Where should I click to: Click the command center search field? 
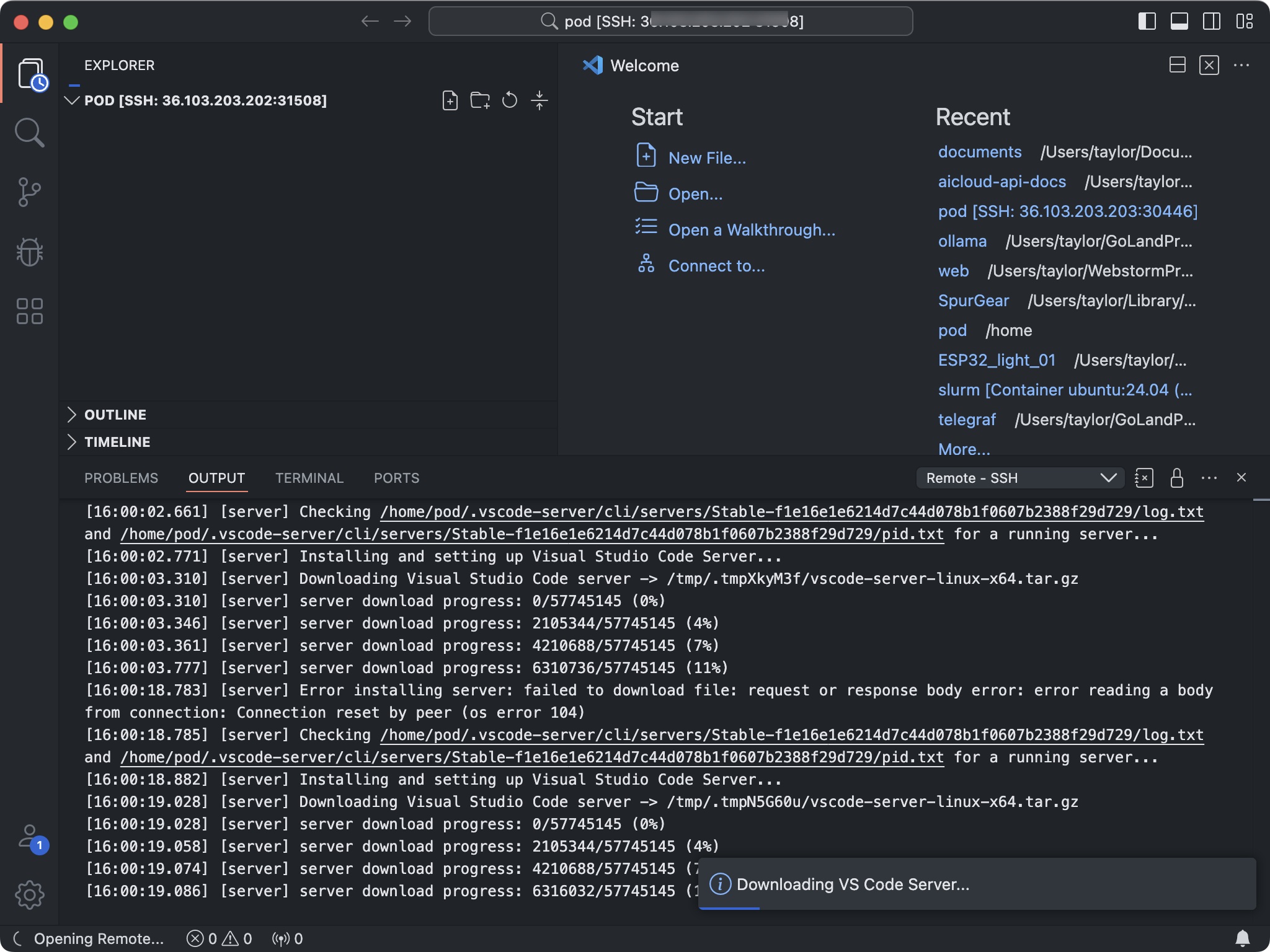coord(670,21)
